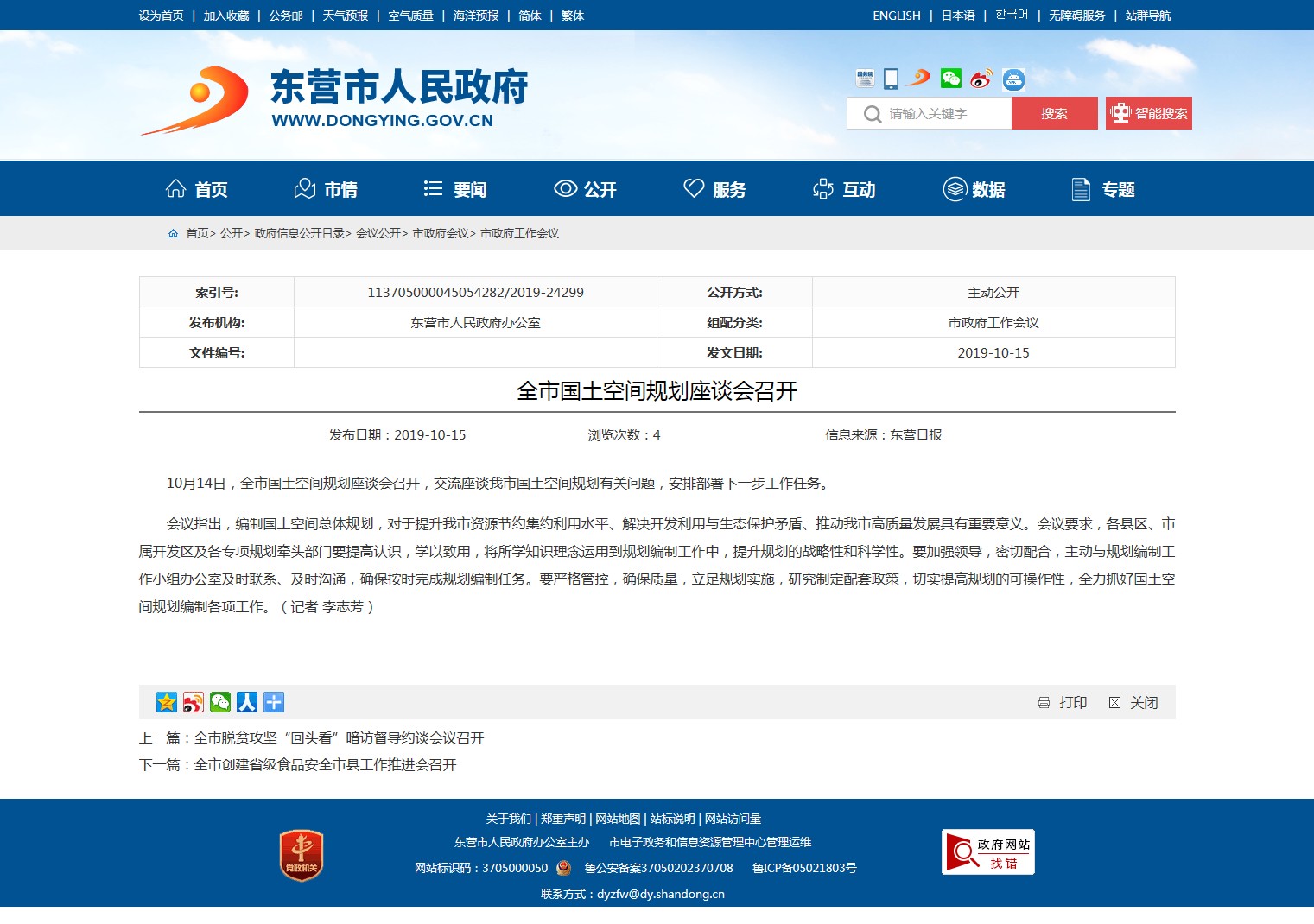Share article to QZone with the star icon
Screen dimensions: 1314x924
click(x=167, y=702)
